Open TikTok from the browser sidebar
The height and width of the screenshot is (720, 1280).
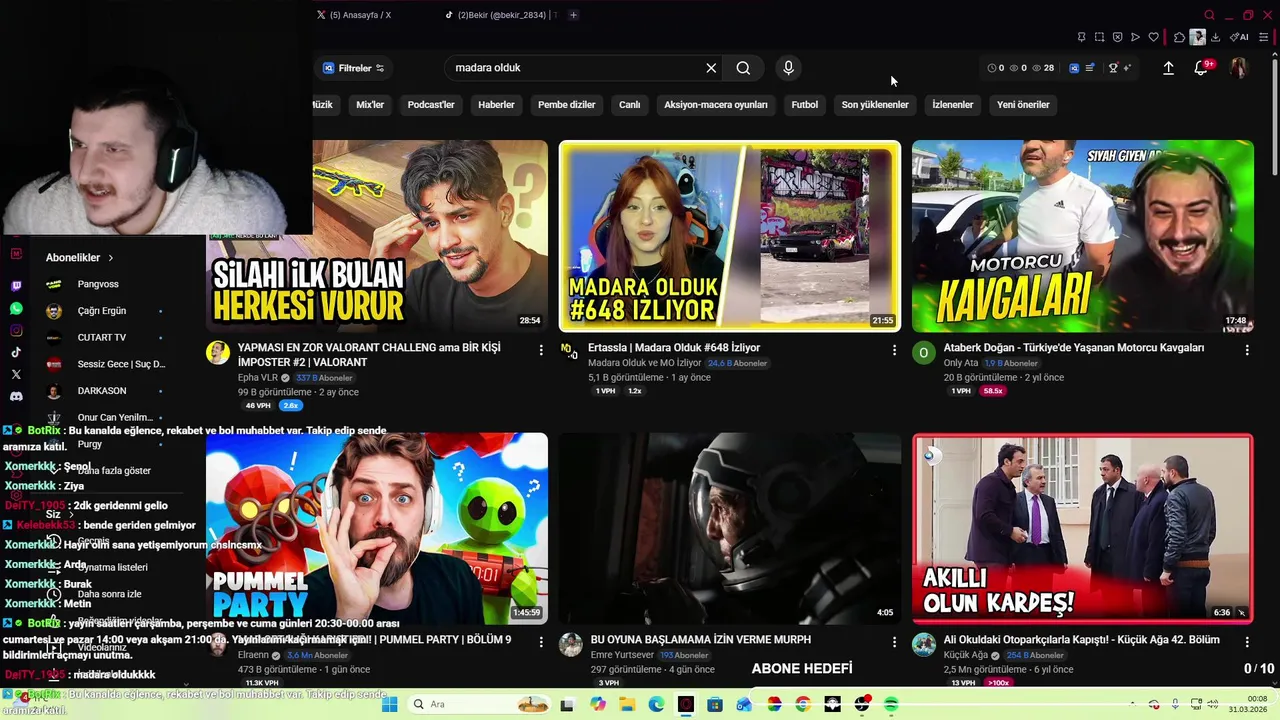[x=16, y=352]
